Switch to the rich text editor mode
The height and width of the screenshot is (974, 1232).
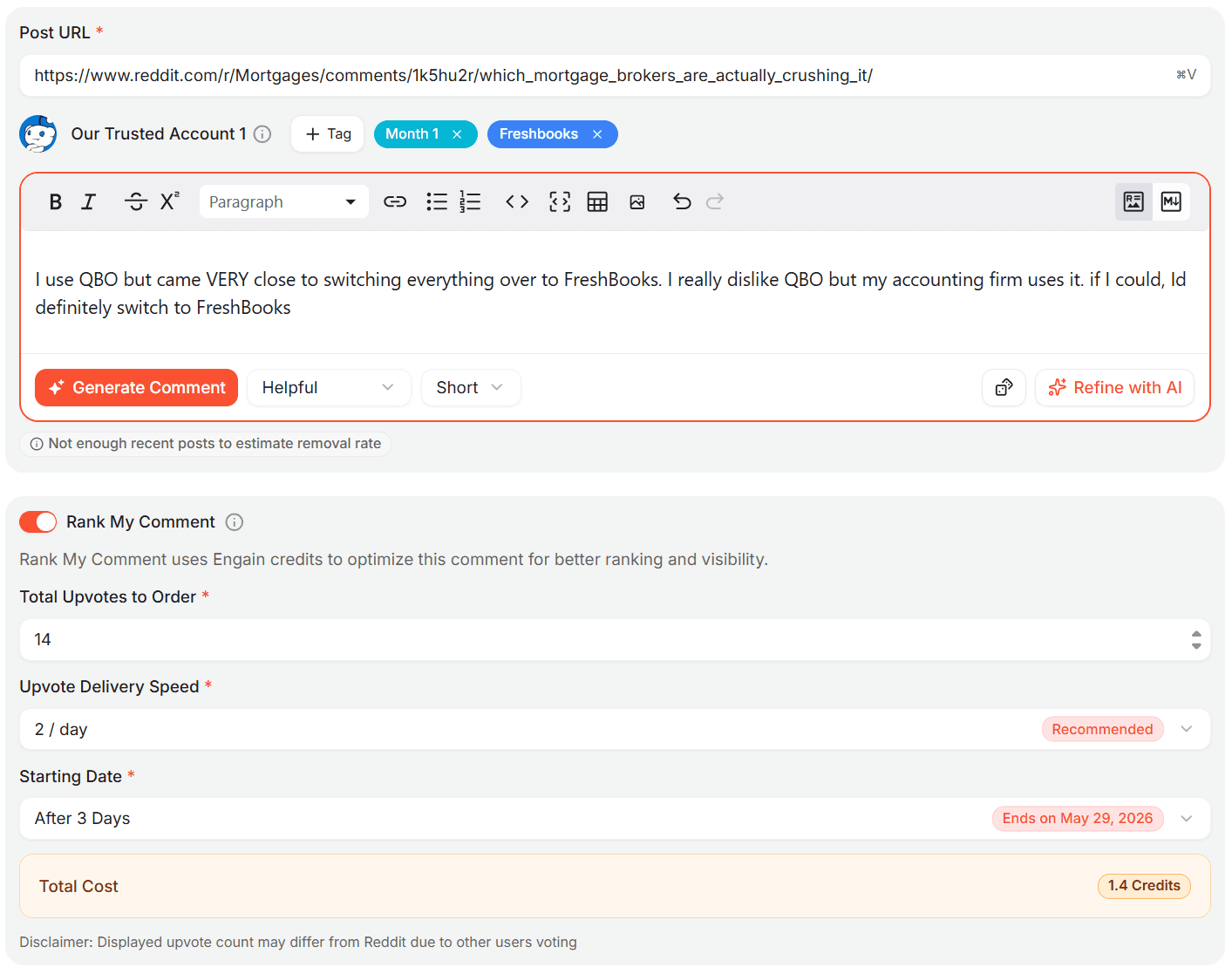point(1133,202)
